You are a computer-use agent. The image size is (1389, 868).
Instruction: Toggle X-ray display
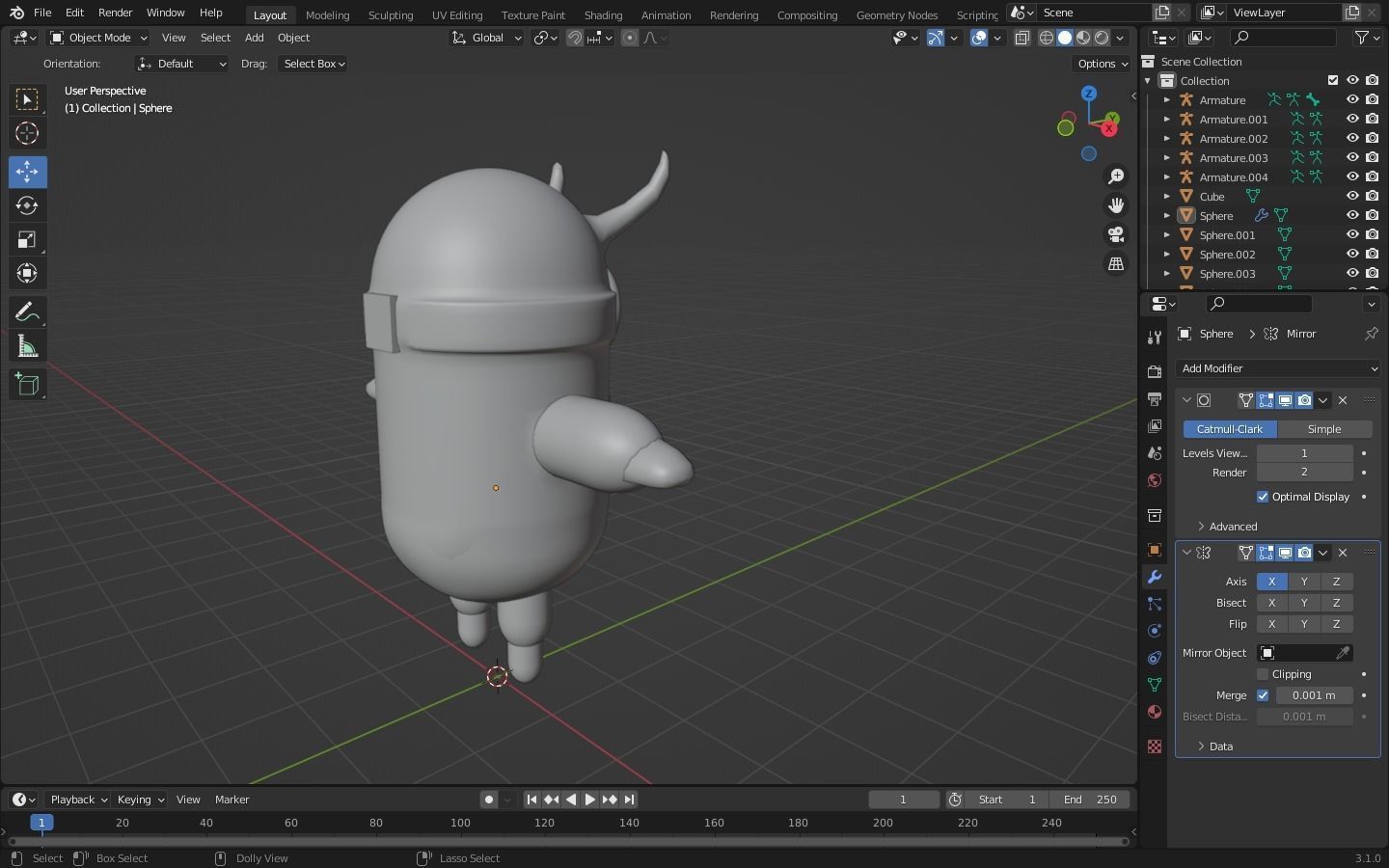[x=1021, y=38]
